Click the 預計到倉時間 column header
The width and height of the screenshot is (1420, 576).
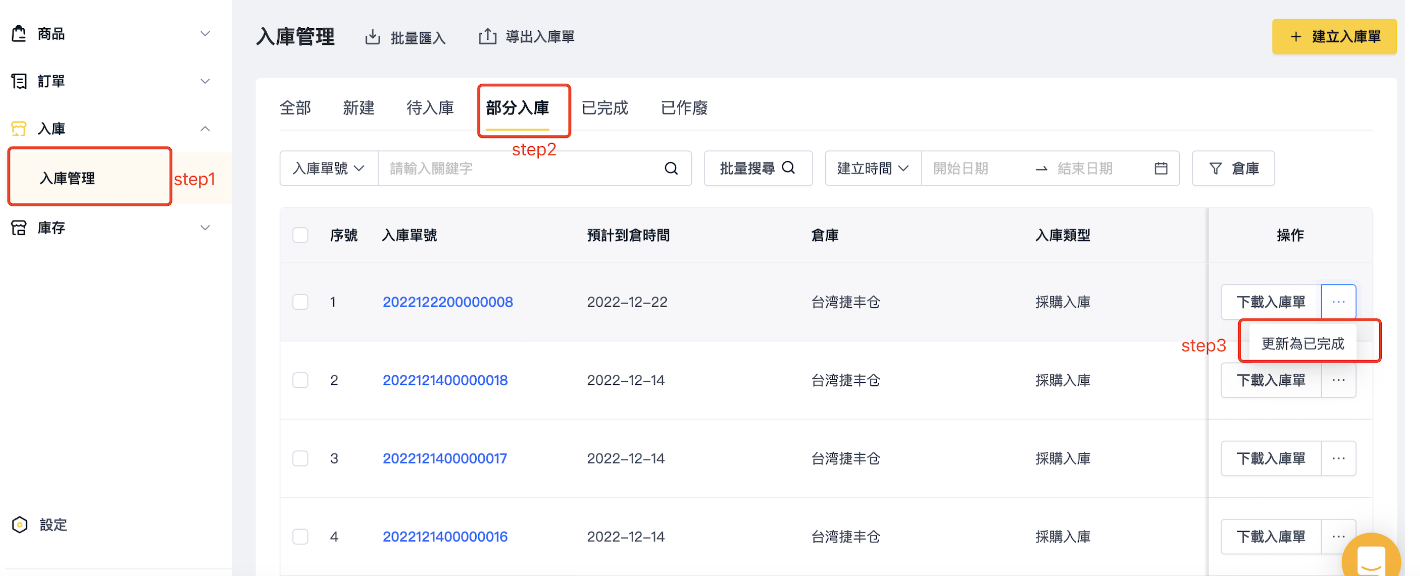coord(628,236)
